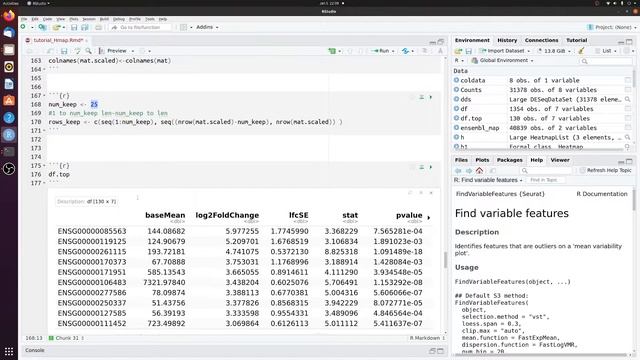The height and width of the screenshot is (360, 640).
Task: Navigate forward in Help pane
Action: click(469, 171)
